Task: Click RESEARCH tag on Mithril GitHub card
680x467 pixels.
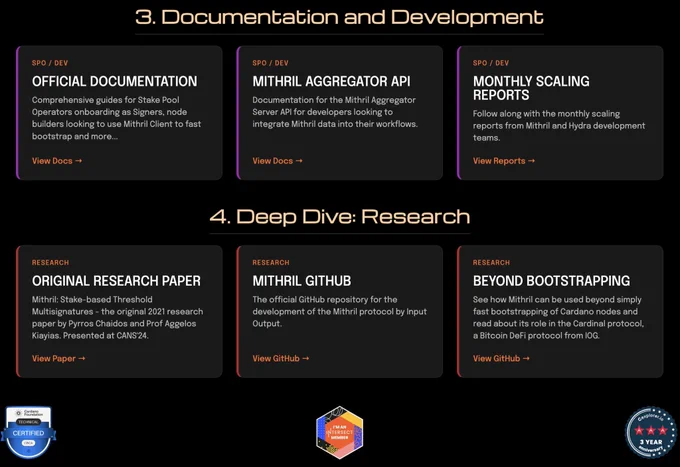Action: coord(271,262)
